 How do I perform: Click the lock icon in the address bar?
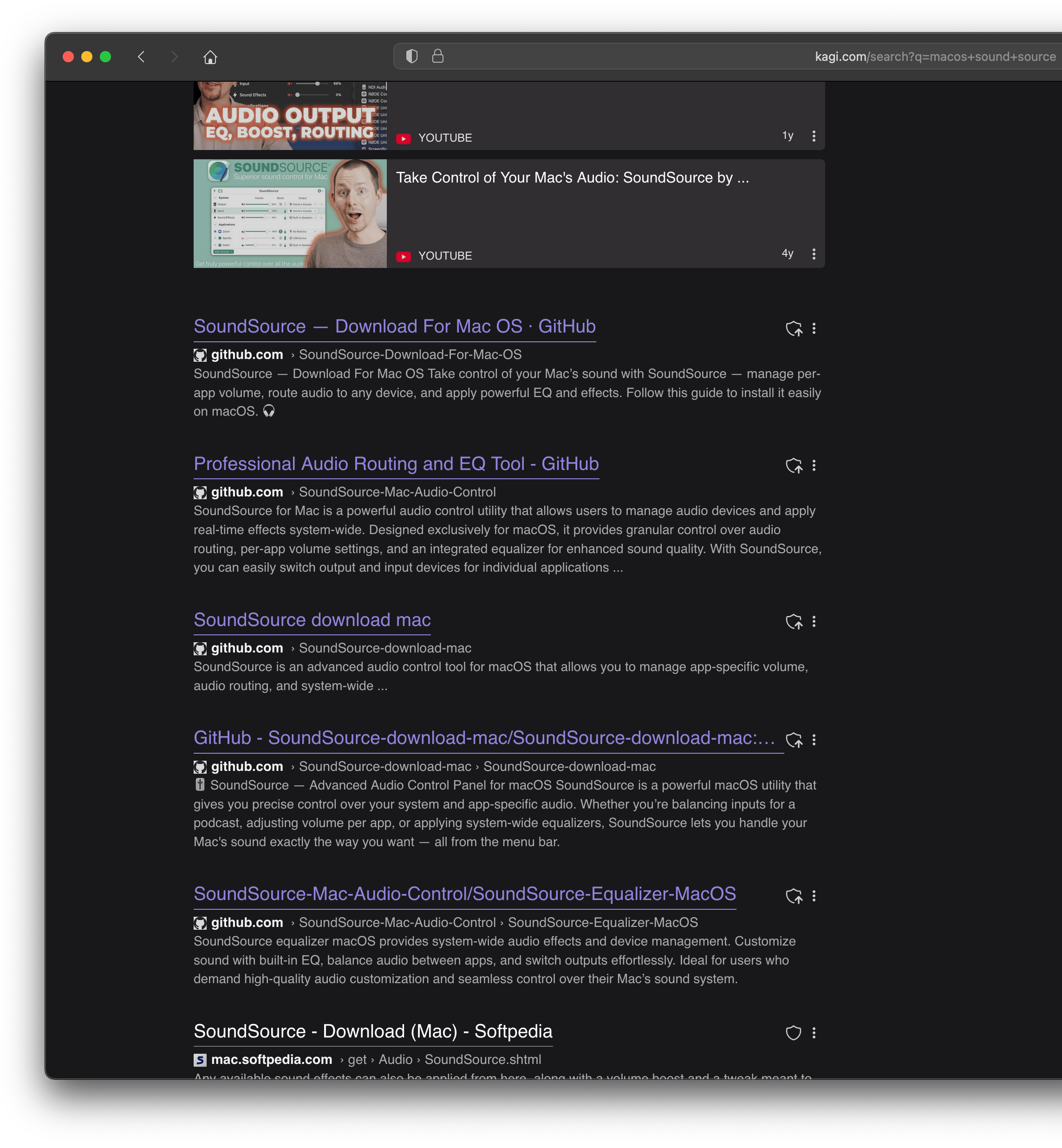click(437, 56)
